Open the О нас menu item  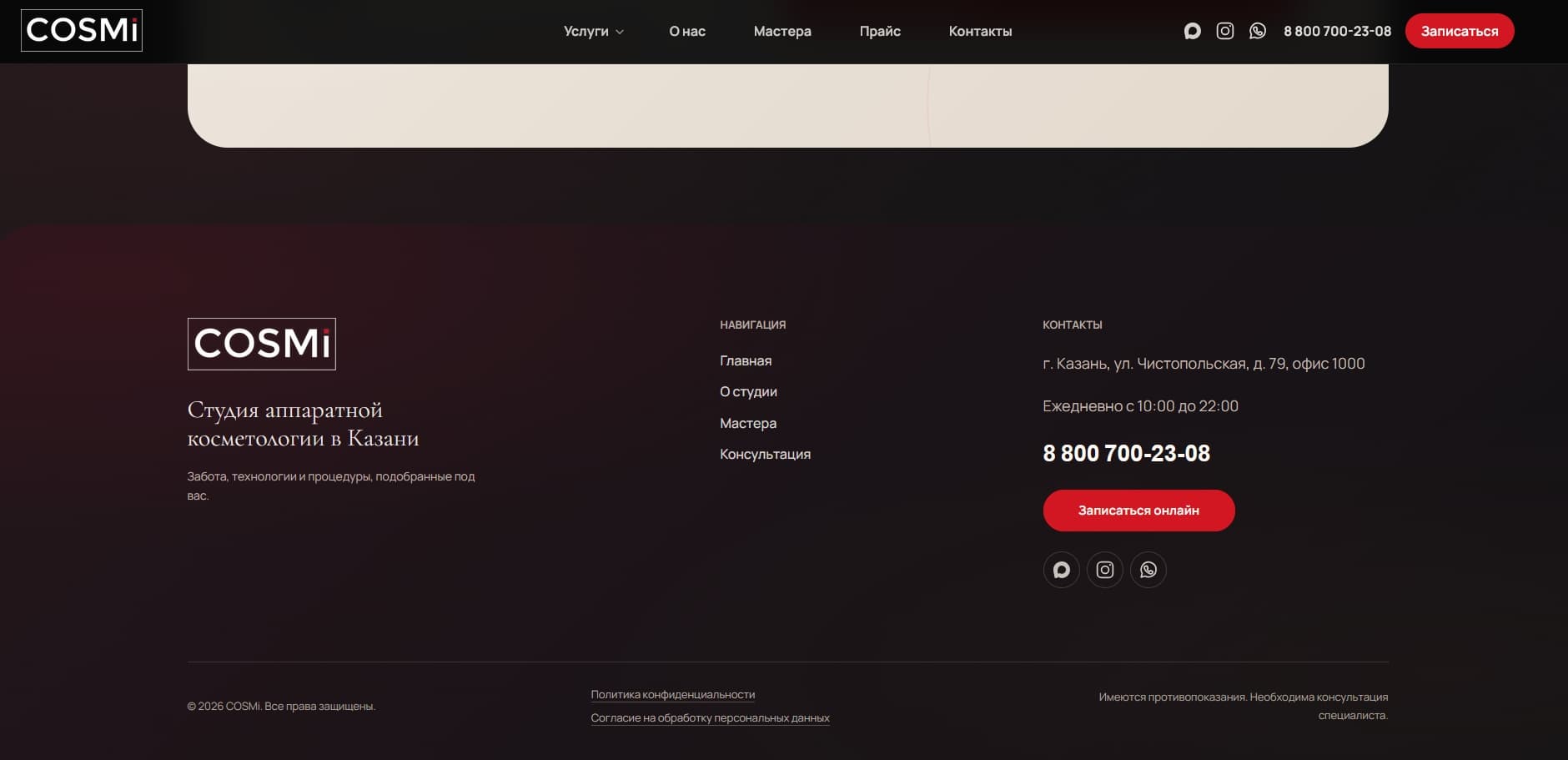[x=687, y=32]
